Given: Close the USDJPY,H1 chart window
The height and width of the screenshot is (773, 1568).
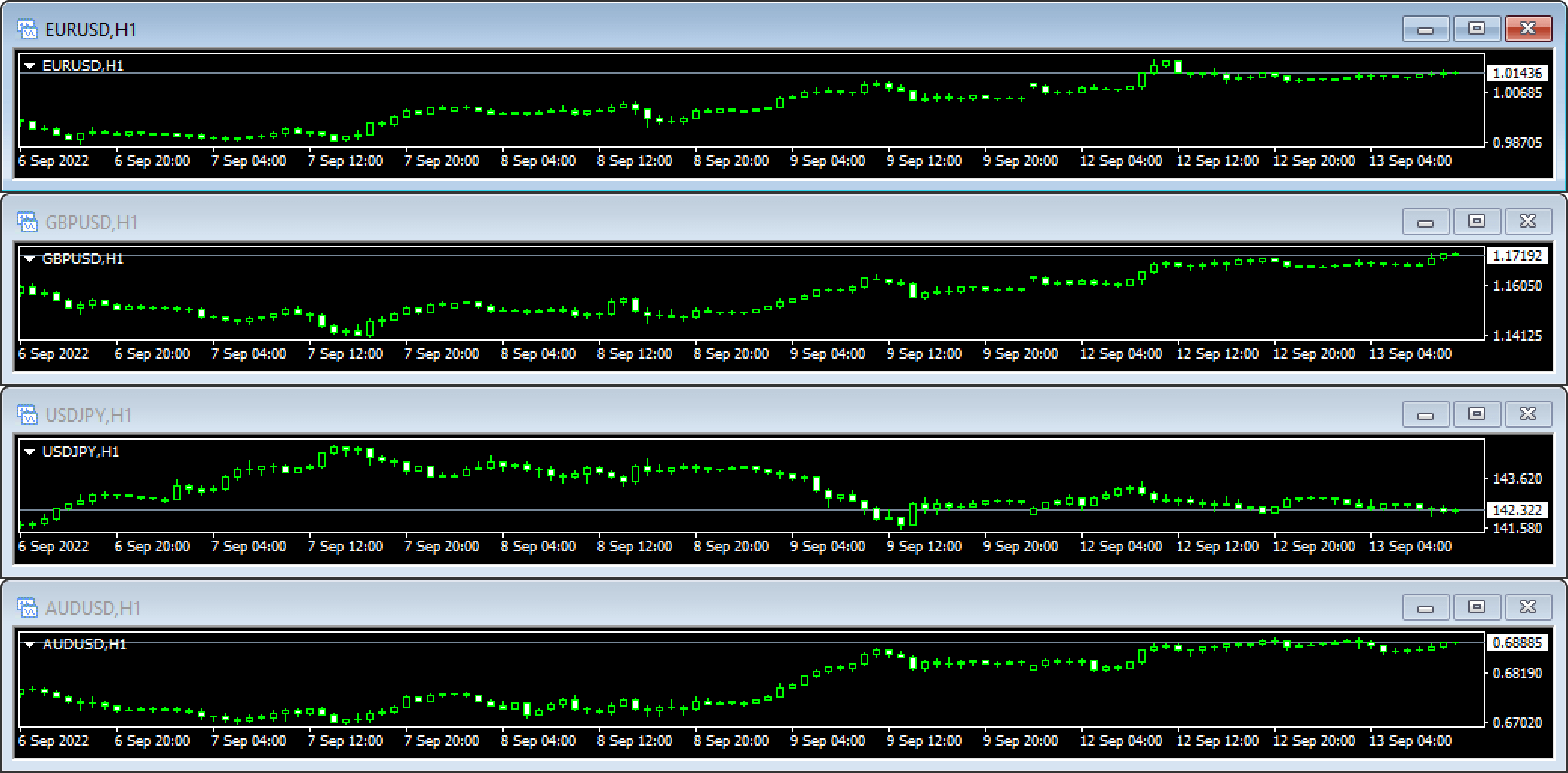Looking at the screenshot, I should 1528,414.
